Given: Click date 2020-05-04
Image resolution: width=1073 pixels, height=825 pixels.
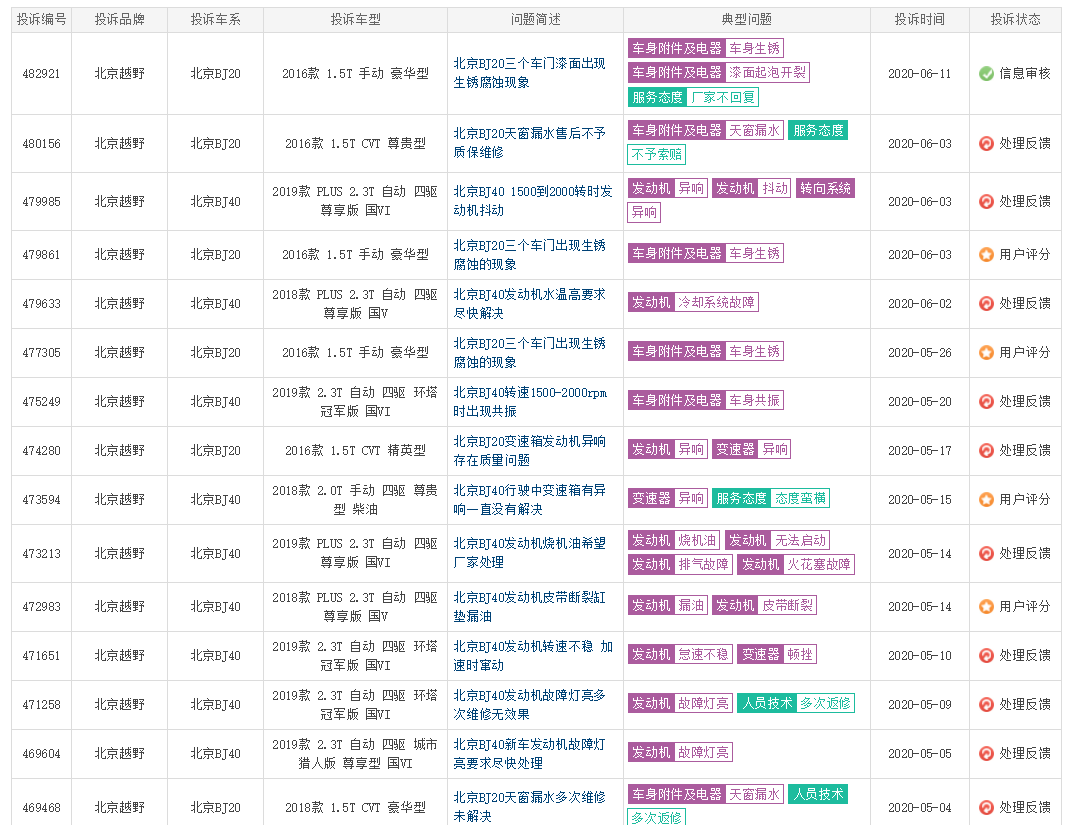Looking at the screenshot, I should point(920,808).
